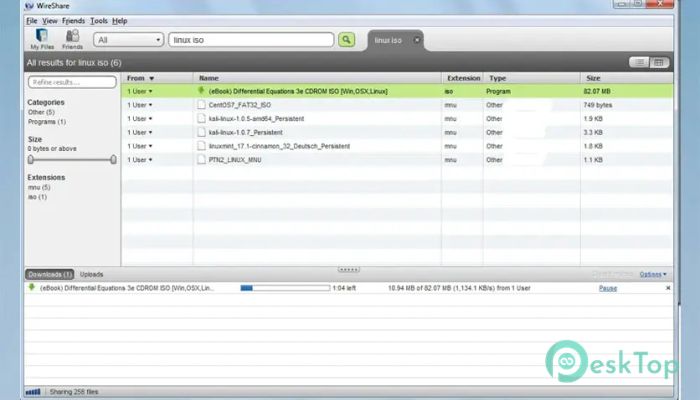Close the 'linux iso' search tab
The width and height of the screenshot is (700, 400).
click(x=417, y=40)
